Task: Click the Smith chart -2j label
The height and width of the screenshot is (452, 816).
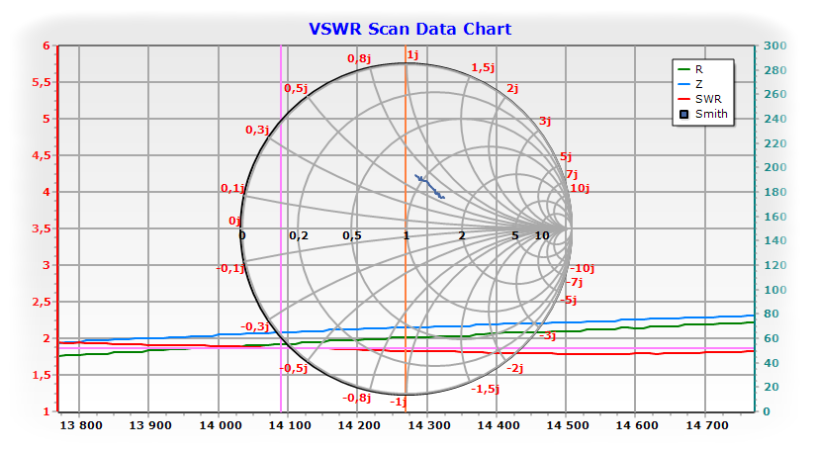Action: (x=515, y=368)
